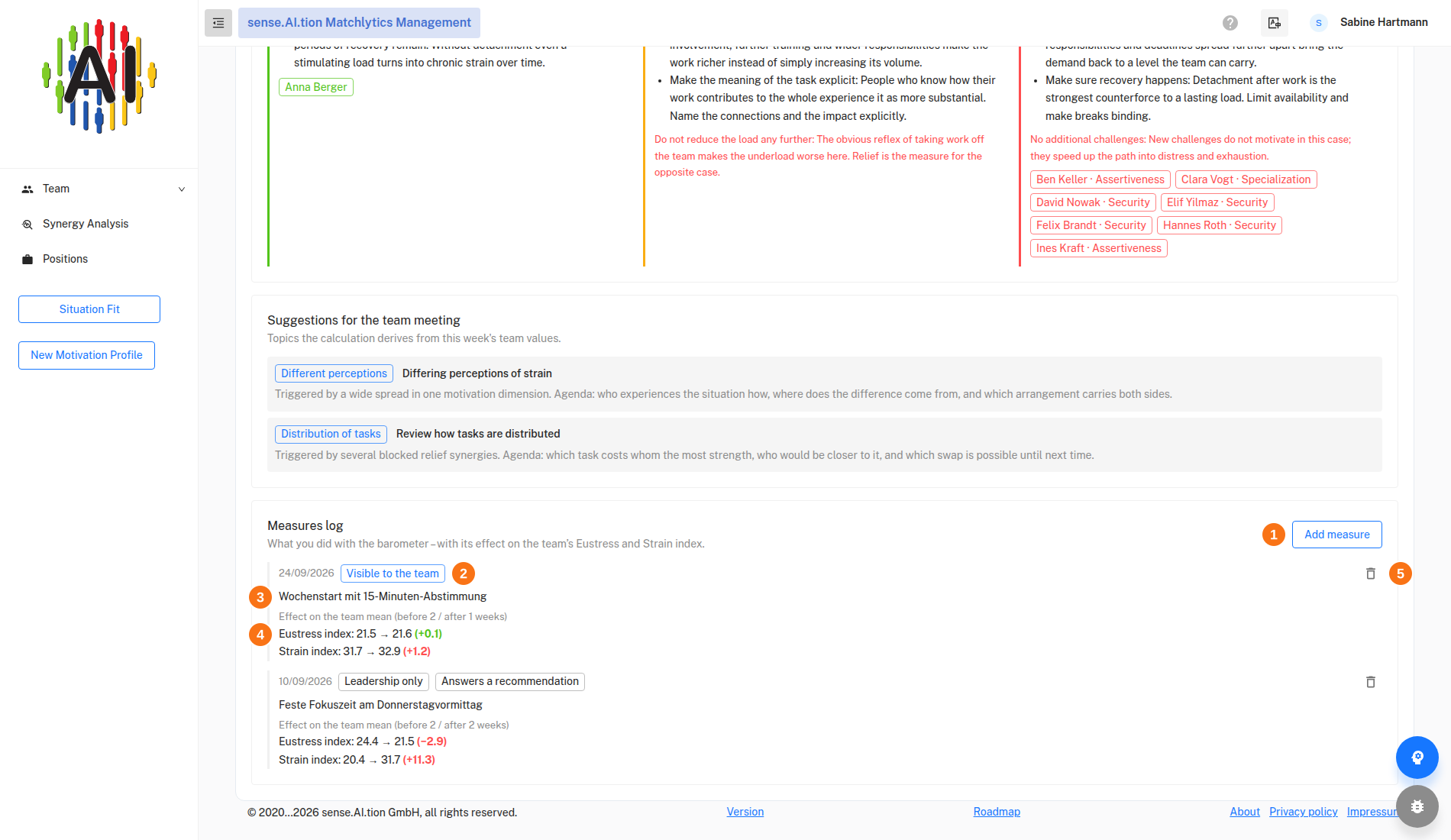
Task: Click Ines Kraft · Assertiveness tag
Action: coord(1098,248)
